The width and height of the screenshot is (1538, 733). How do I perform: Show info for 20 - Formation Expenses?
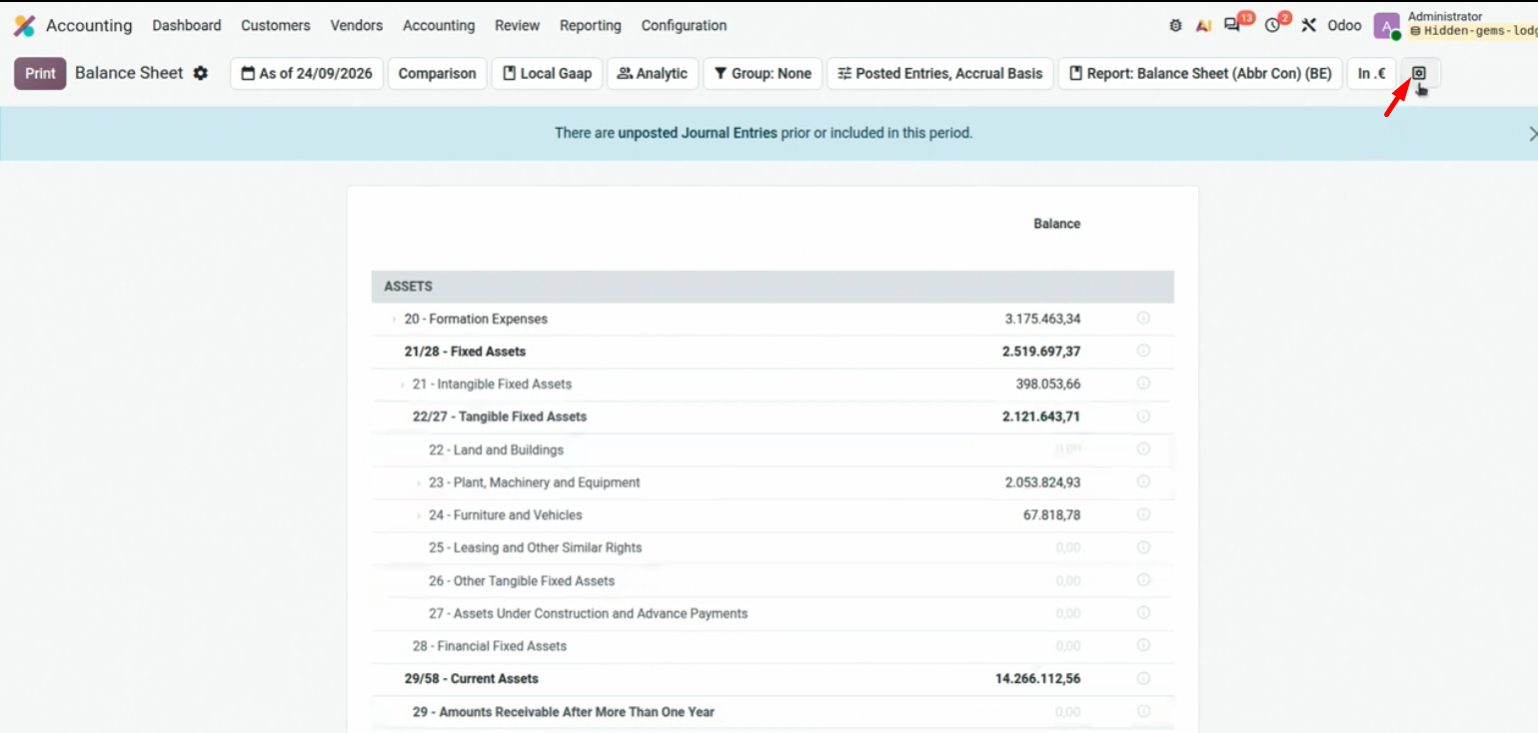1143,319
